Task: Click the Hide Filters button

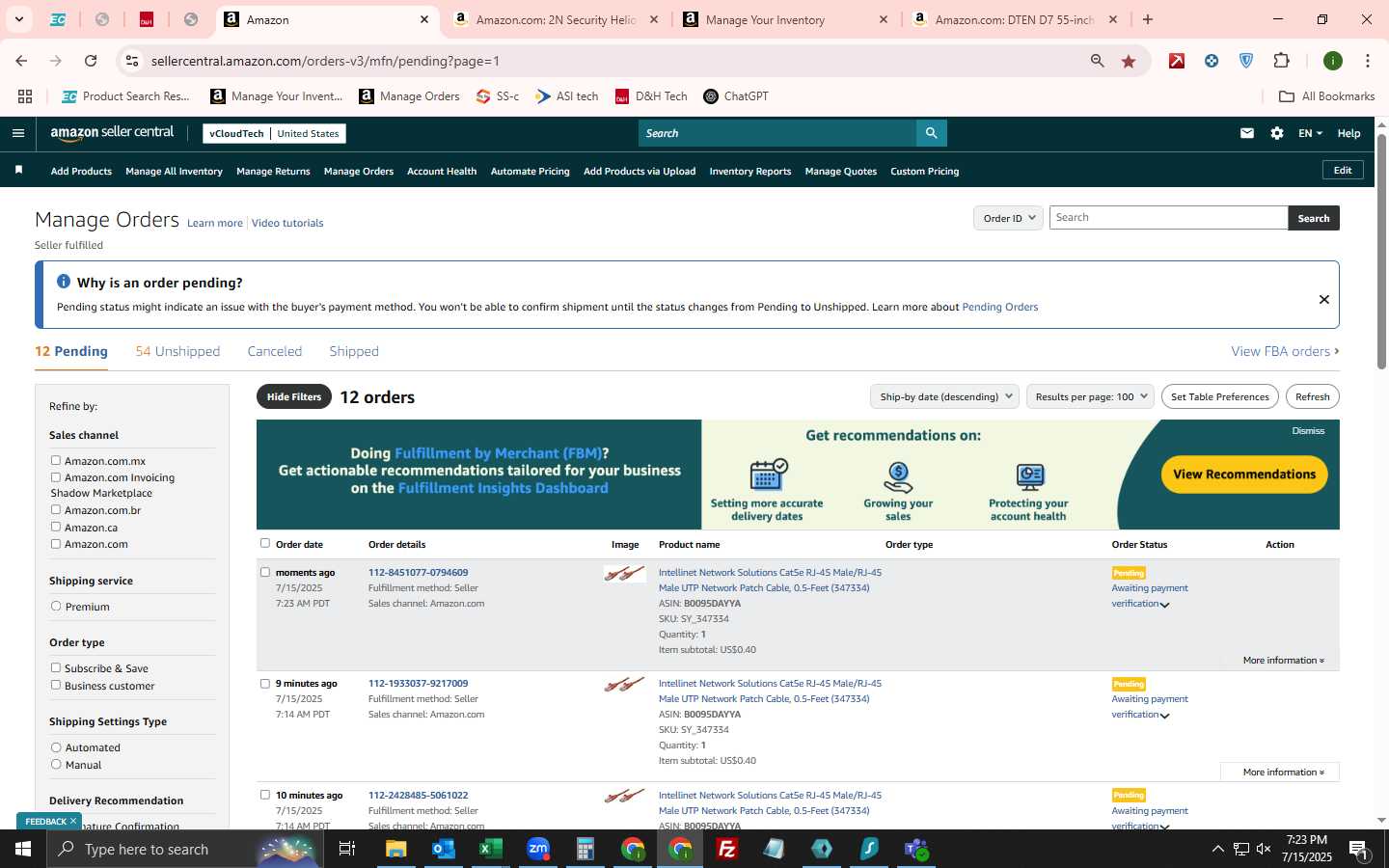Action: (x=294, y=396)
